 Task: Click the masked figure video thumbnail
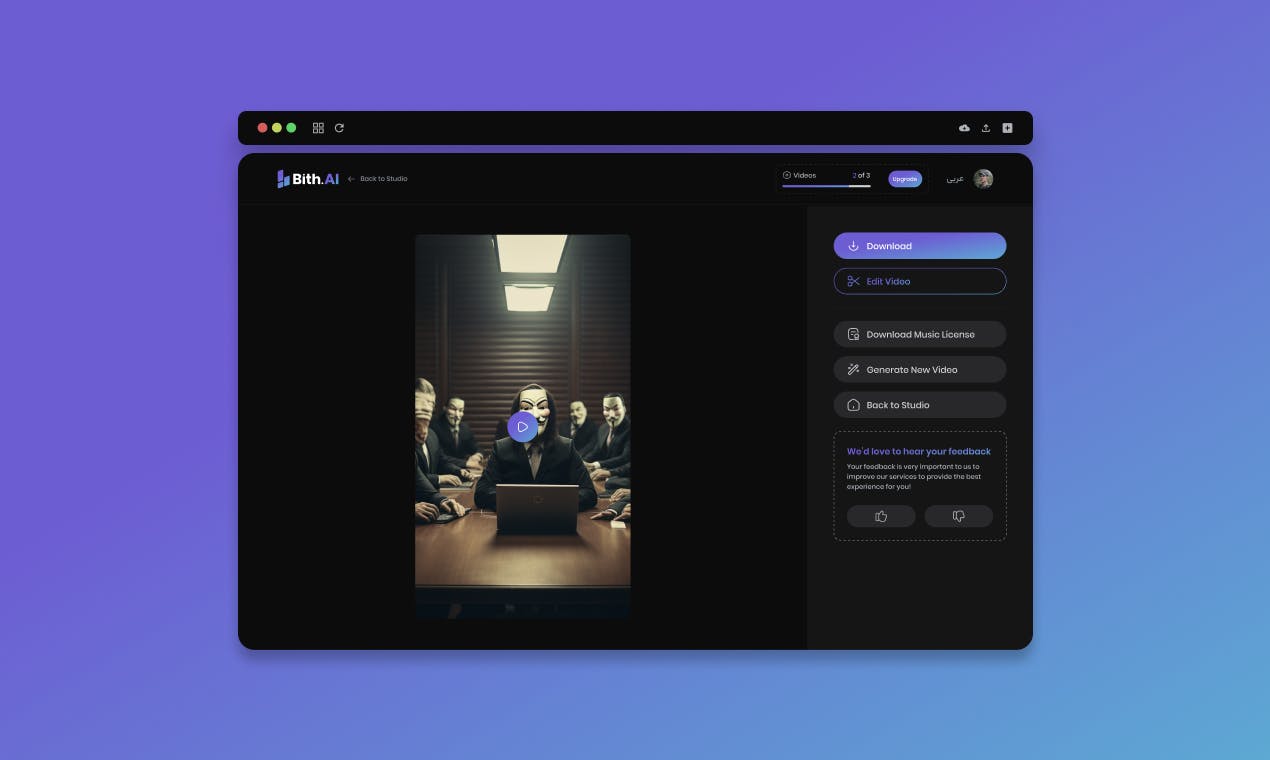[x=523, y=426]
